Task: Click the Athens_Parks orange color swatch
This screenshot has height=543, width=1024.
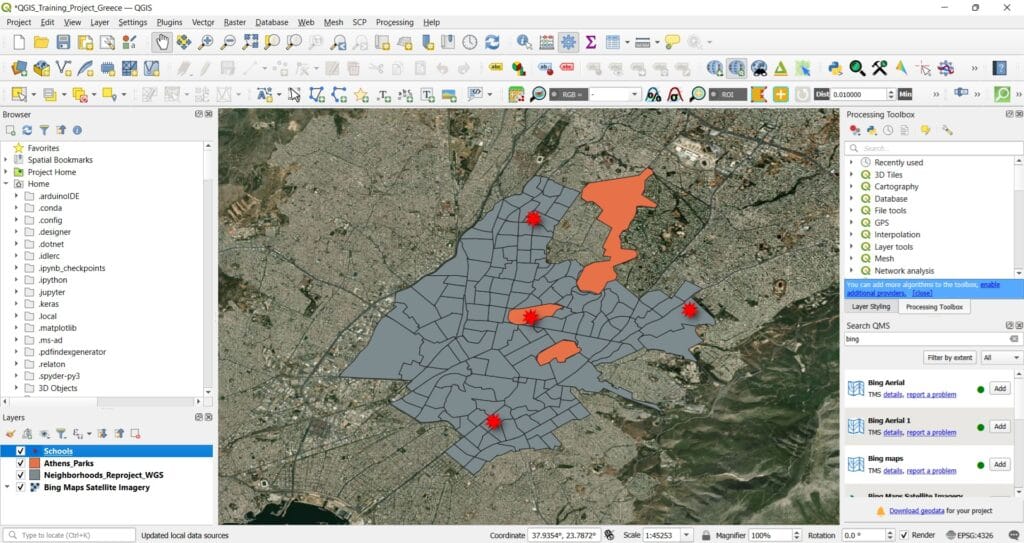Action: coord(35,463)
